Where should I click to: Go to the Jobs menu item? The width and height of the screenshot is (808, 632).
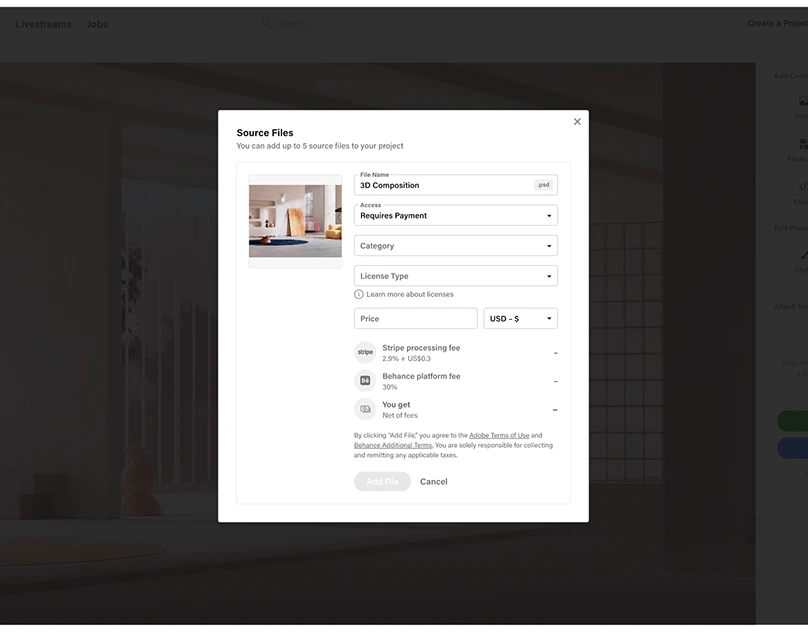pos(97,24)
